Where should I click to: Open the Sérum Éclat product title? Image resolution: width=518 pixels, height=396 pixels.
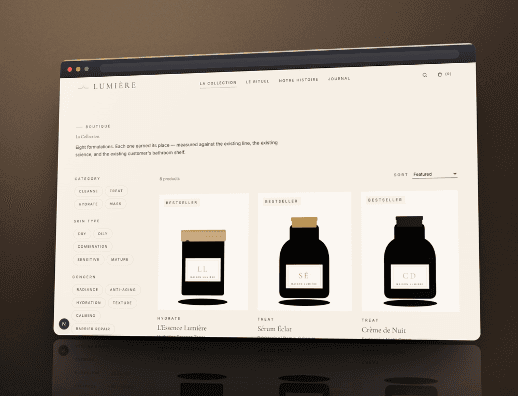click(x=274, y=329)
